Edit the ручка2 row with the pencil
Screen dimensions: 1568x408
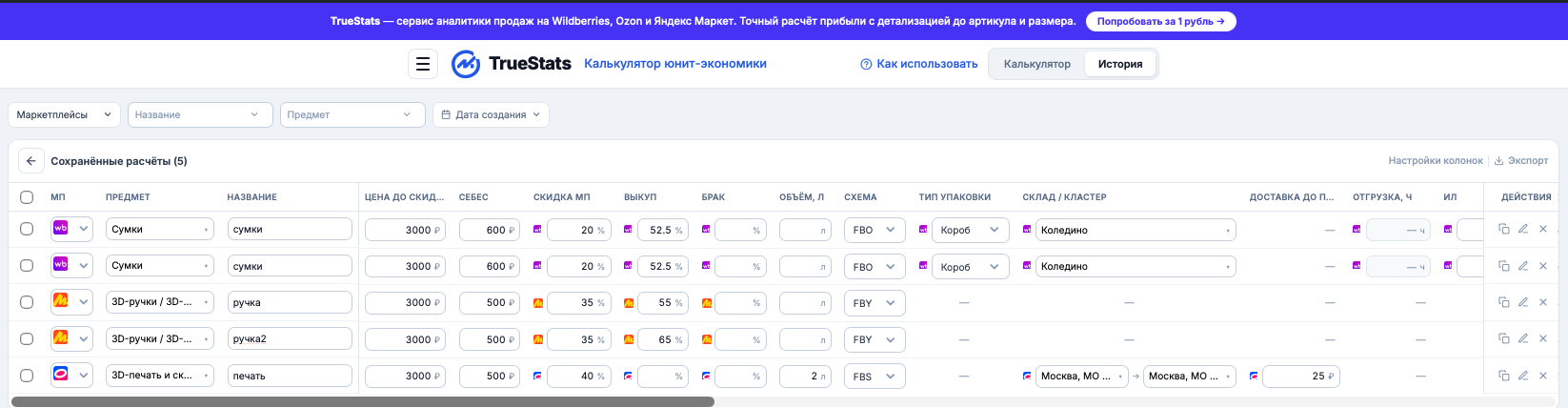pyautogui.click(x=1523, y=338)
